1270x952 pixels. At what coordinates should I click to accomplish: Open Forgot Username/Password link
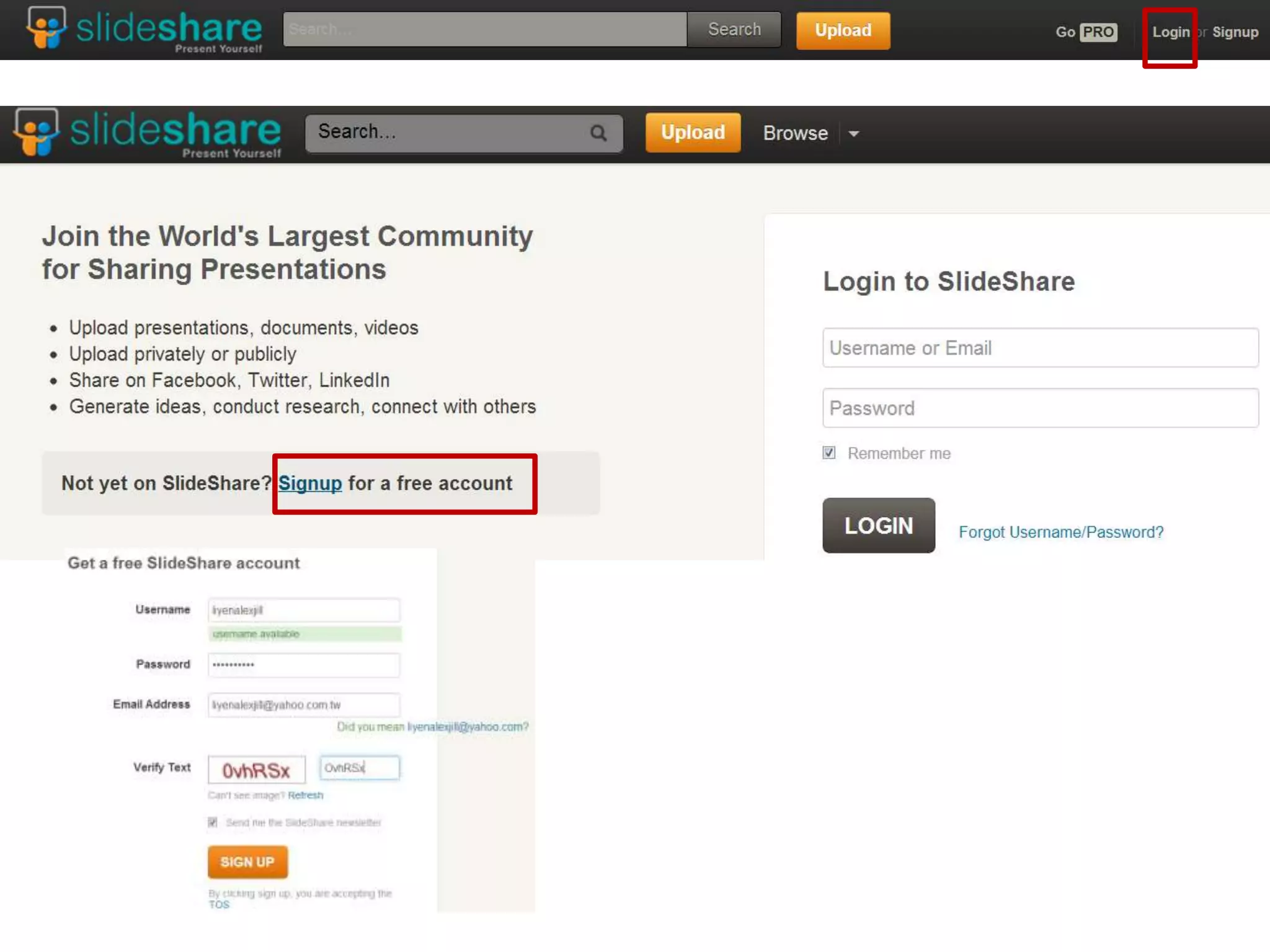1060,532
